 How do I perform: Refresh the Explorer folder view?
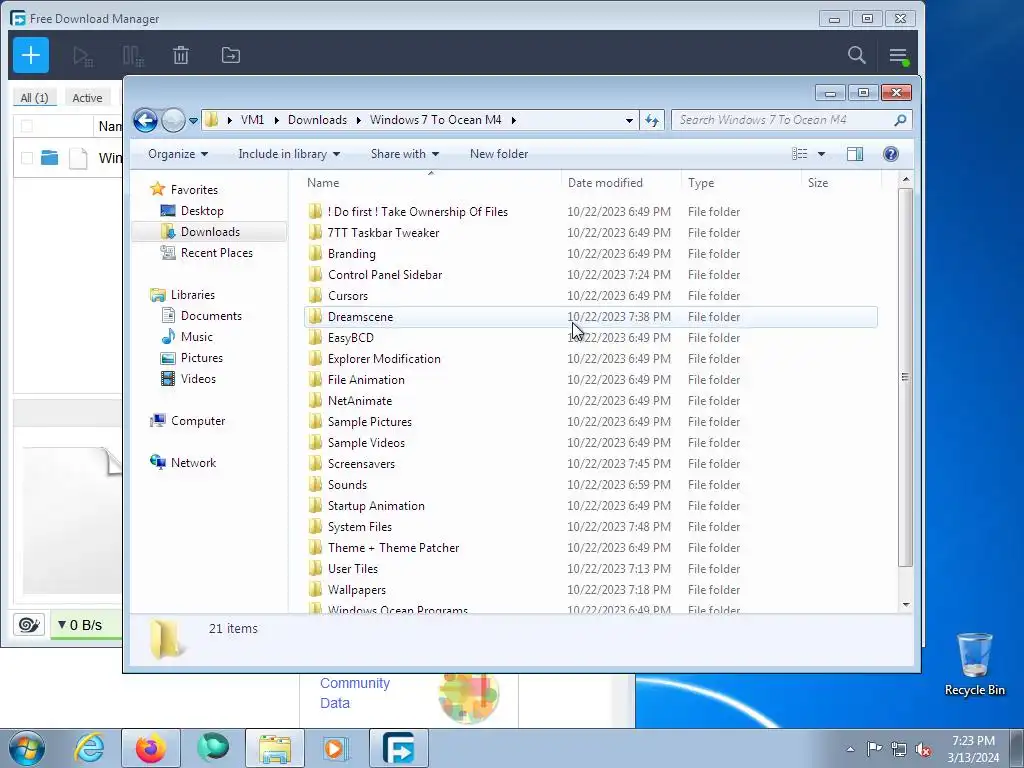pyautogui.click(x=652, y=120)
